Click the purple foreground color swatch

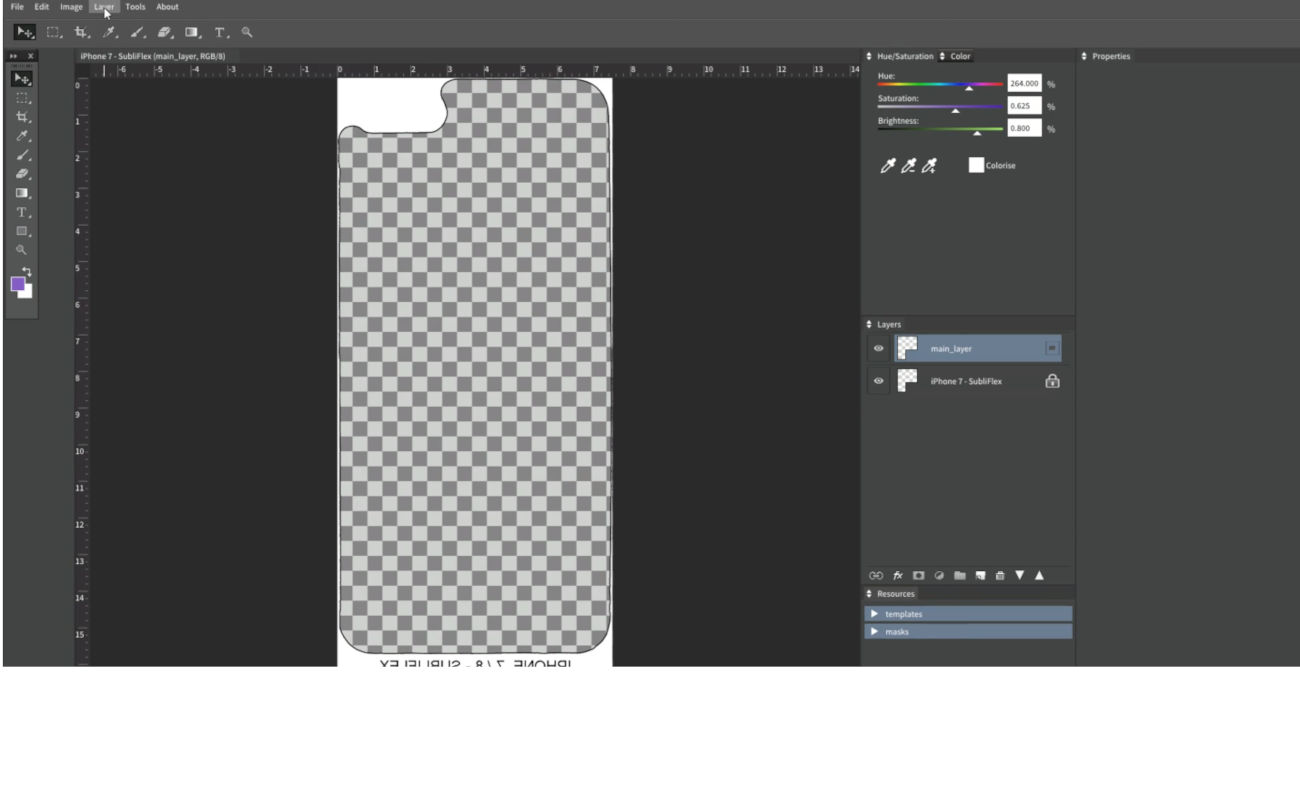(17, 284)
